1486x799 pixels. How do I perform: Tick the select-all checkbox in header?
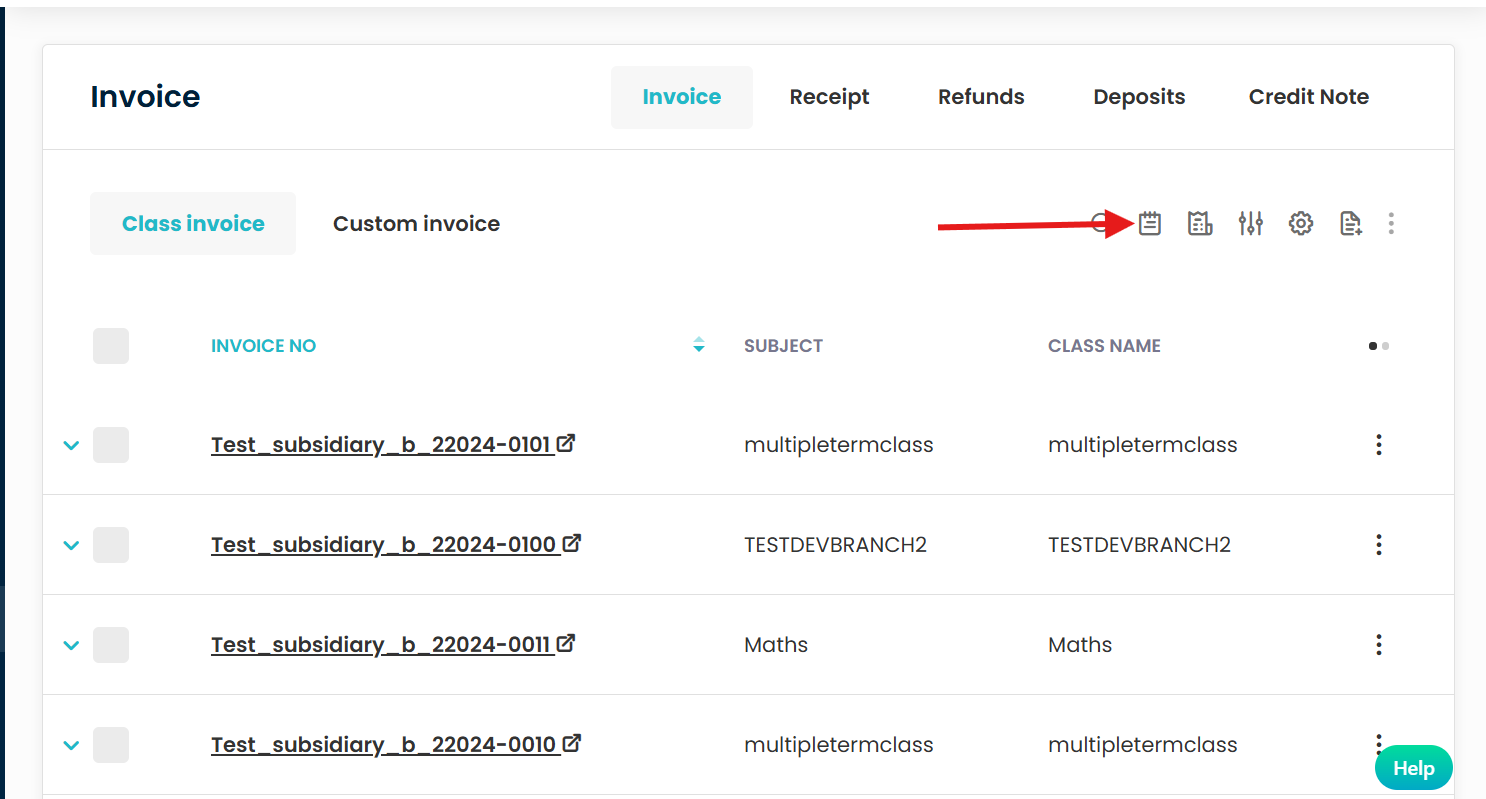click(x=111, y=345)
